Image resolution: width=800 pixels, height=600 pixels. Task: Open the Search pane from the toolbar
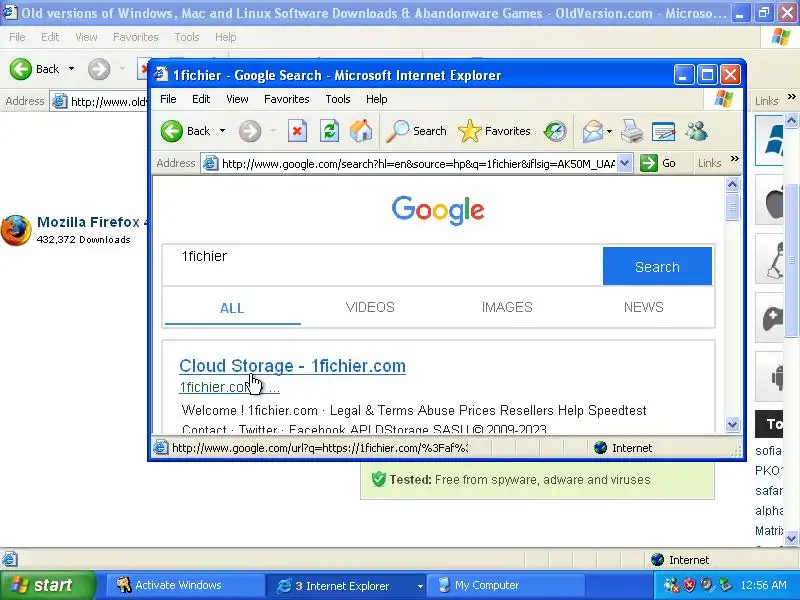coord(416,131)
